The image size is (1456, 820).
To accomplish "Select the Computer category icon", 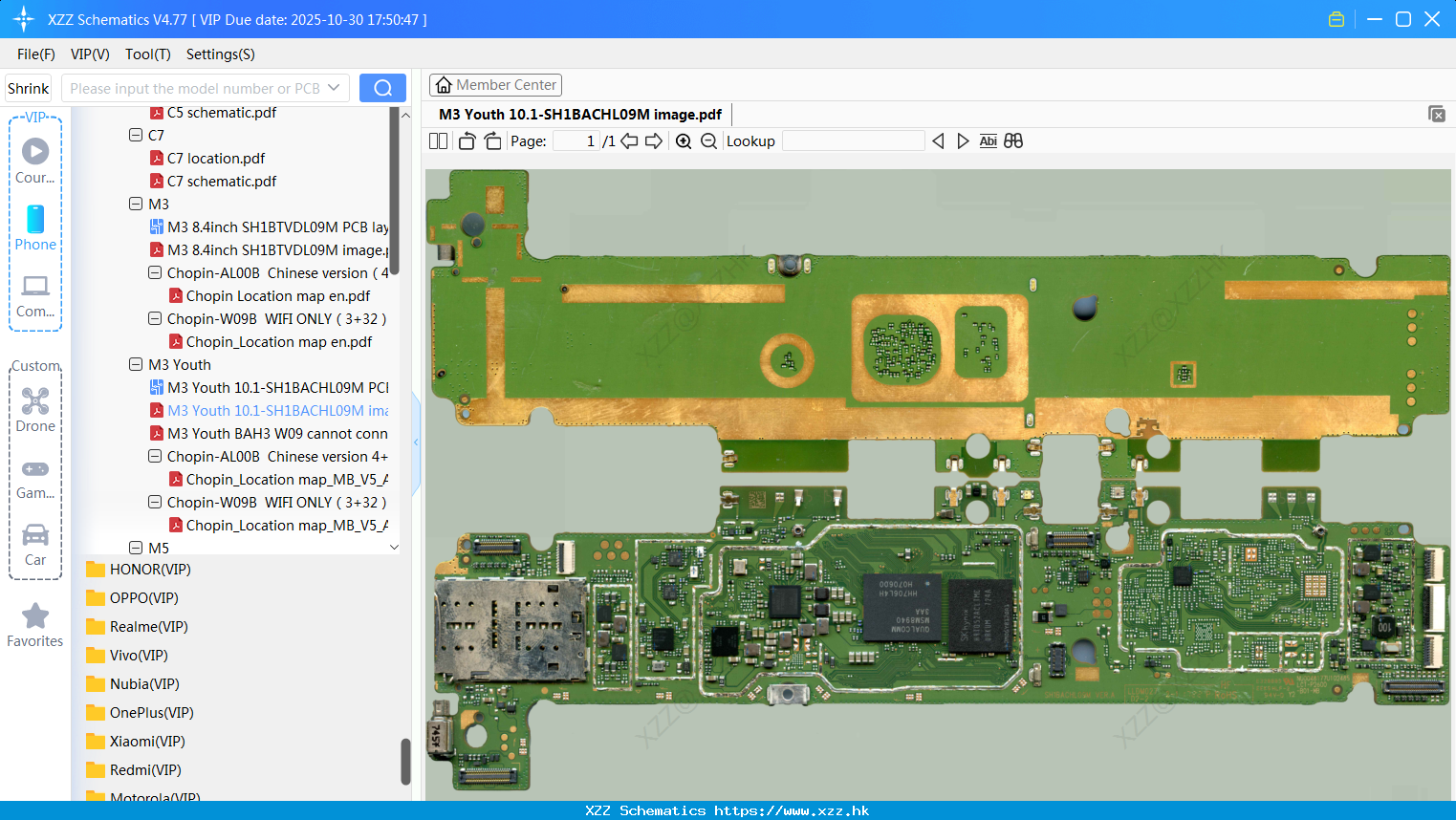I will click(x=35, y=295).
